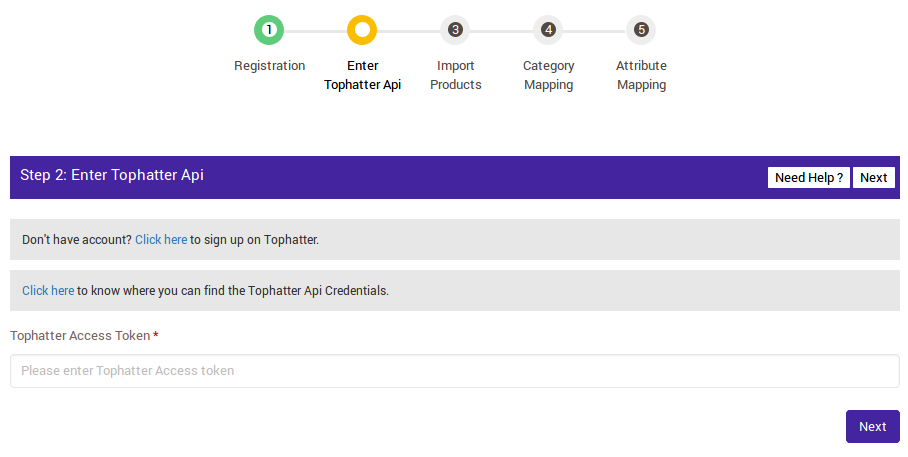This screenshot has height=457, width=908.
Task: Click the red required asterisk
Action: pyautogui.click(x=156, y=335)
